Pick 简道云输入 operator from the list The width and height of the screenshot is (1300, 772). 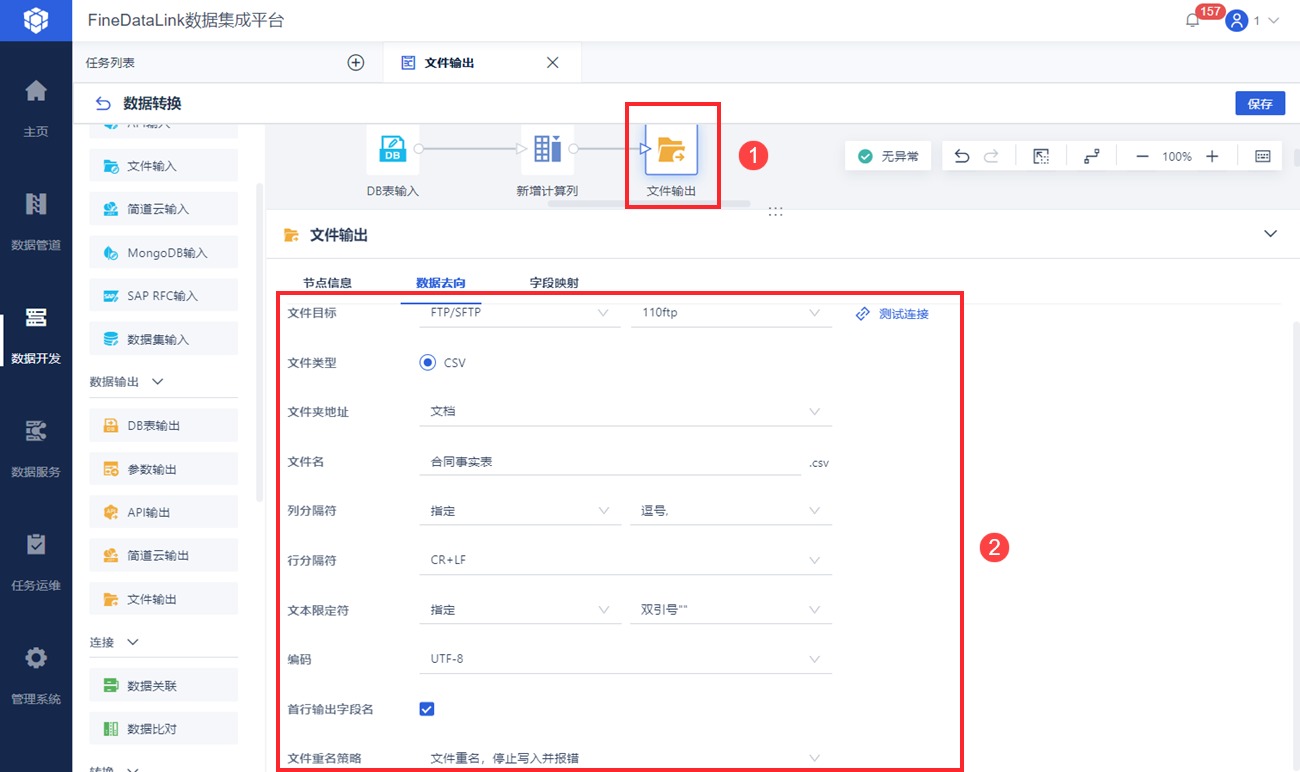click(164, 209)
